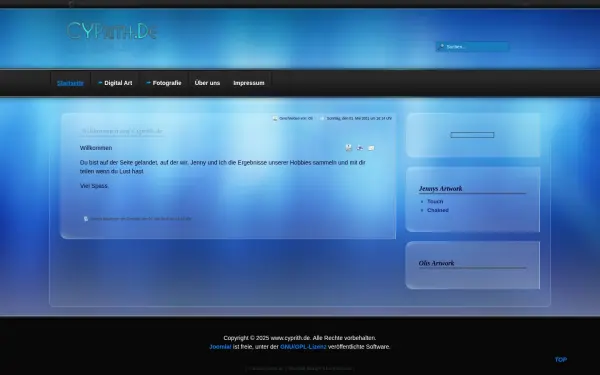Open the GNU/GPL-Lizenz link
Screen dimensions: 600x375
[303, 347]
